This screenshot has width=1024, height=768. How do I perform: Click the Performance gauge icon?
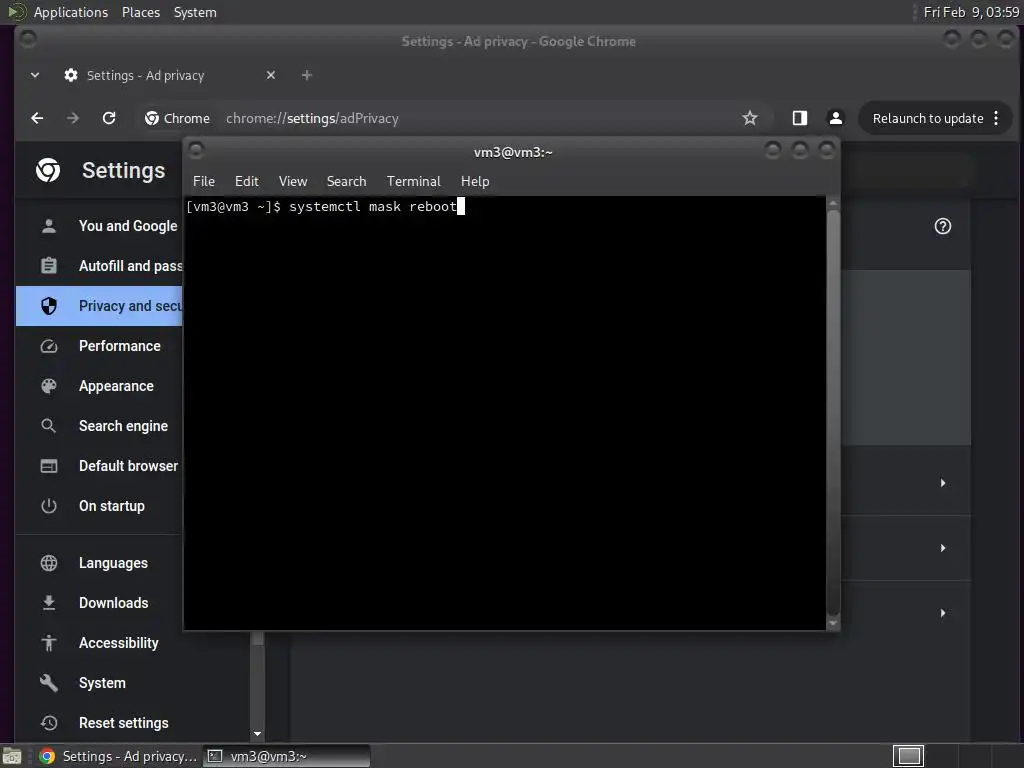[x=49, y=346]
